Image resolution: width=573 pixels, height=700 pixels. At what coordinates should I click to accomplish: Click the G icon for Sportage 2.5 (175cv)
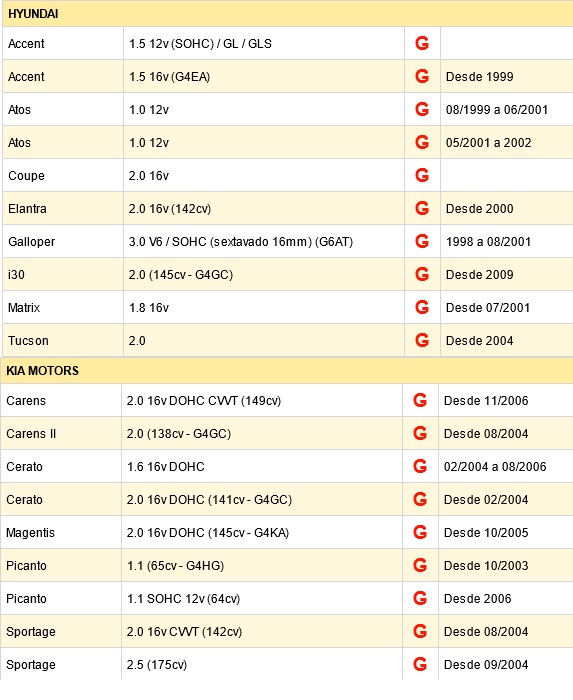[420, 665]
